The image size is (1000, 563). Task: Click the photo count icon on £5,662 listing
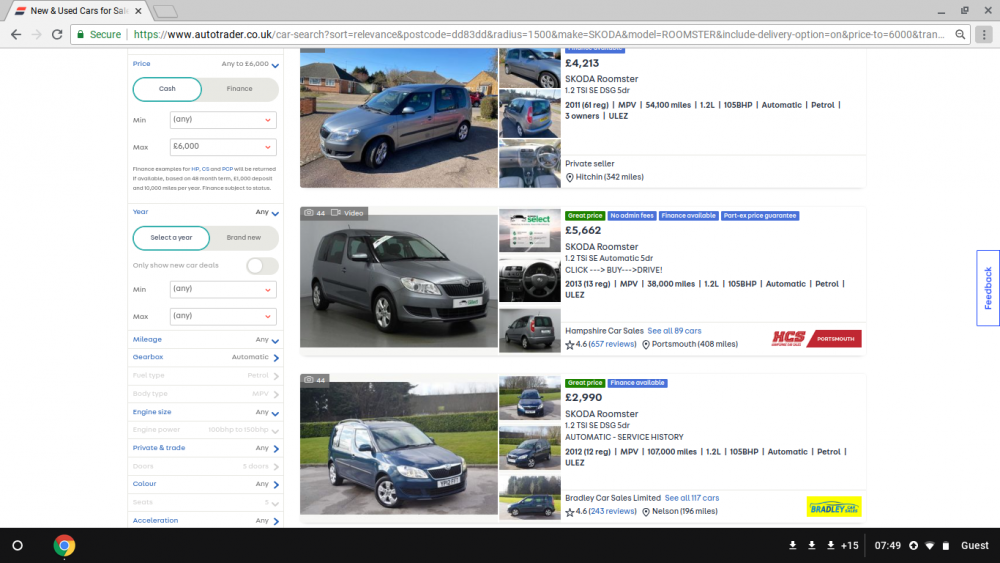(x=309, y=213)
